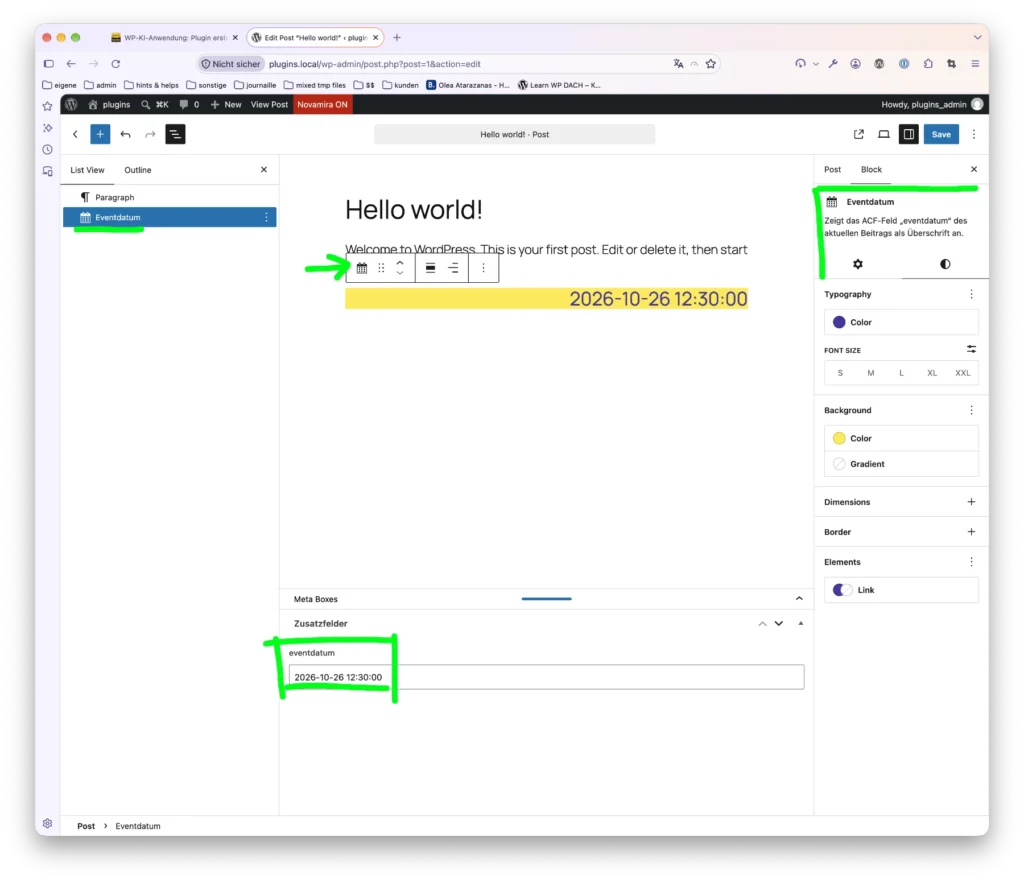Move the Eventdatum block up
This screenshot has width=1024, height=882.
click(400, 262)
